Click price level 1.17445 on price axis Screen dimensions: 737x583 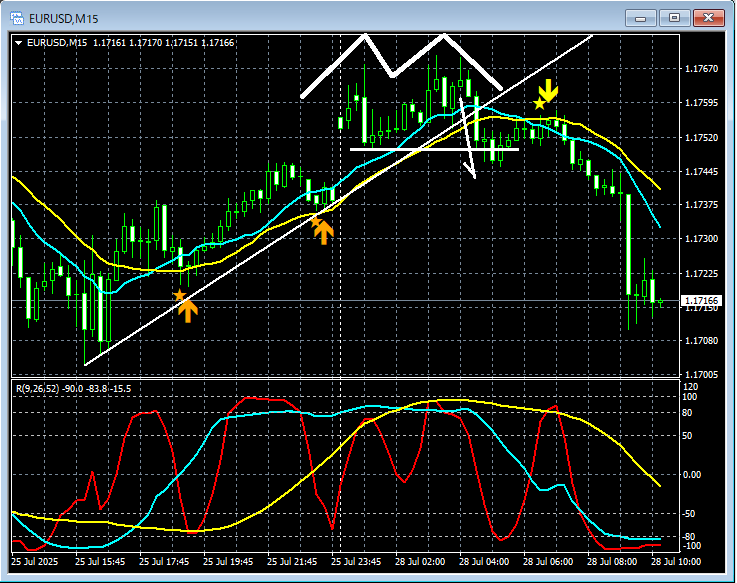click(x=701, y=172)
